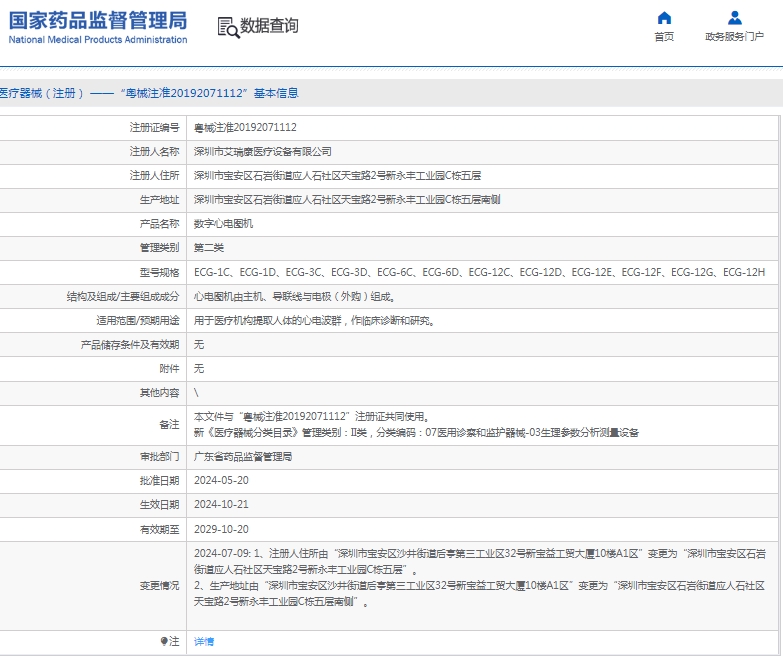Viewport: 783px width, 660px height.
Task: Click the 变更情况 row label
Action: tap(159, 585)
